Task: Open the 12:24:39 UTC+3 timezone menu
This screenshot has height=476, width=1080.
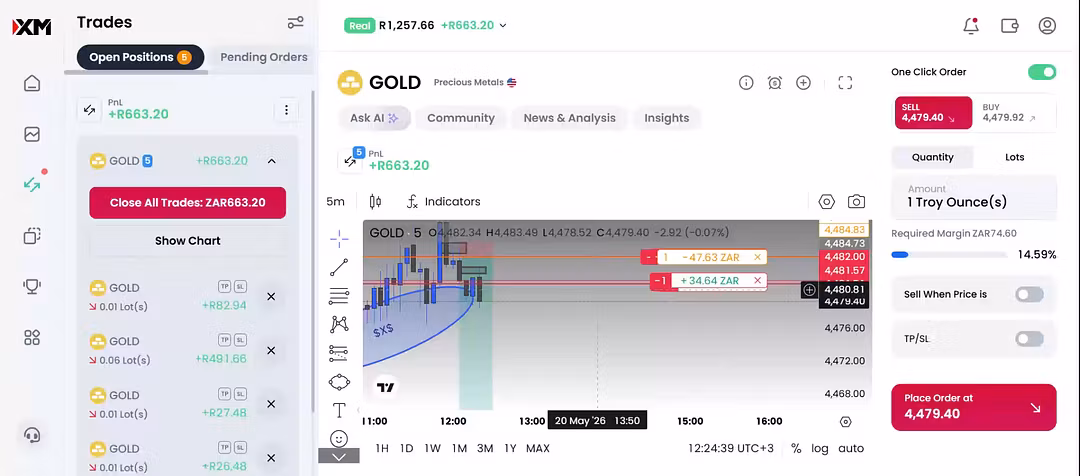Action: coord(730,448)
